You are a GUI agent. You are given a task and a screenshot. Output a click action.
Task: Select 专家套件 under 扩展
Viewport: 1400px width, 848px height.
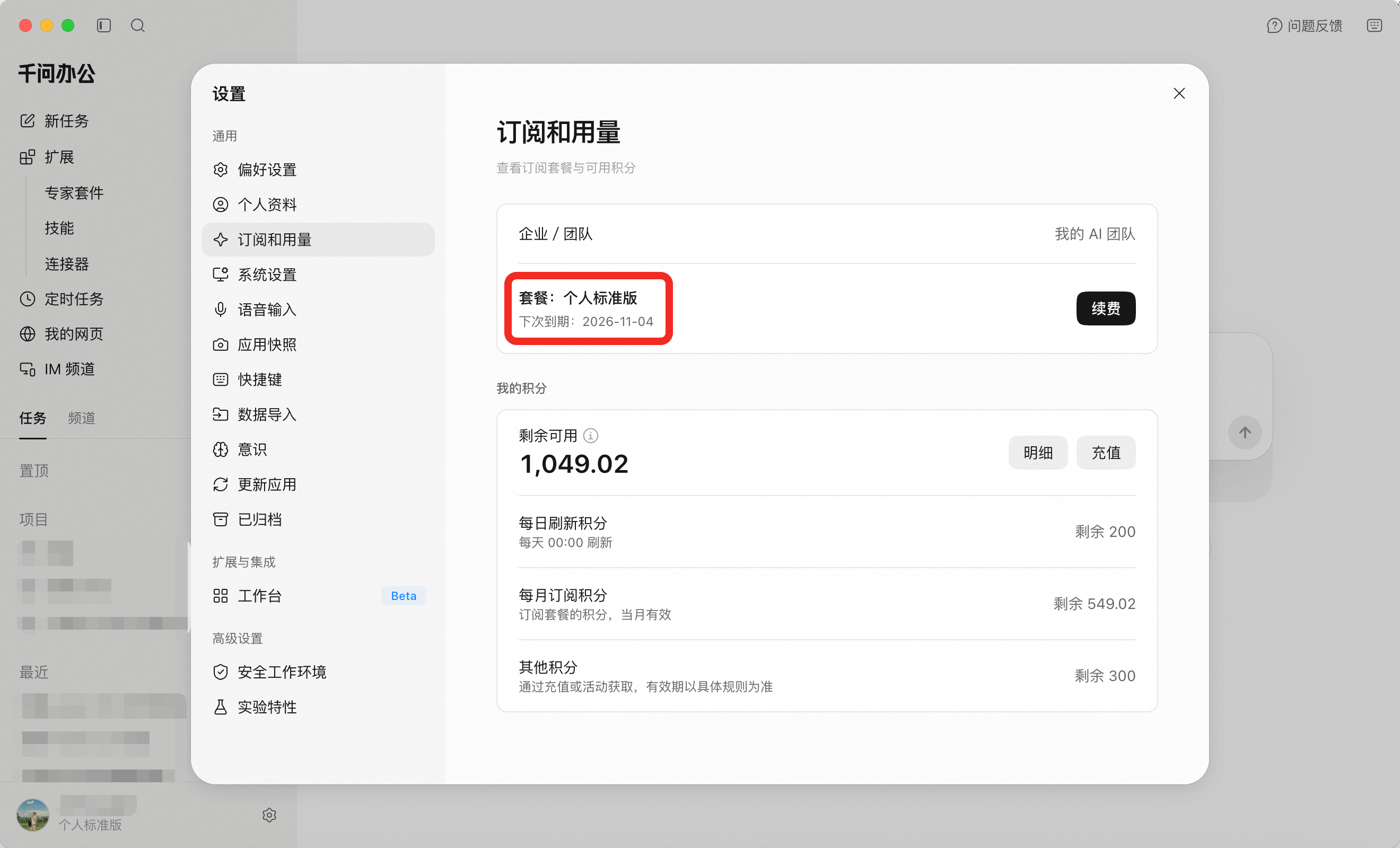point(74,192)
